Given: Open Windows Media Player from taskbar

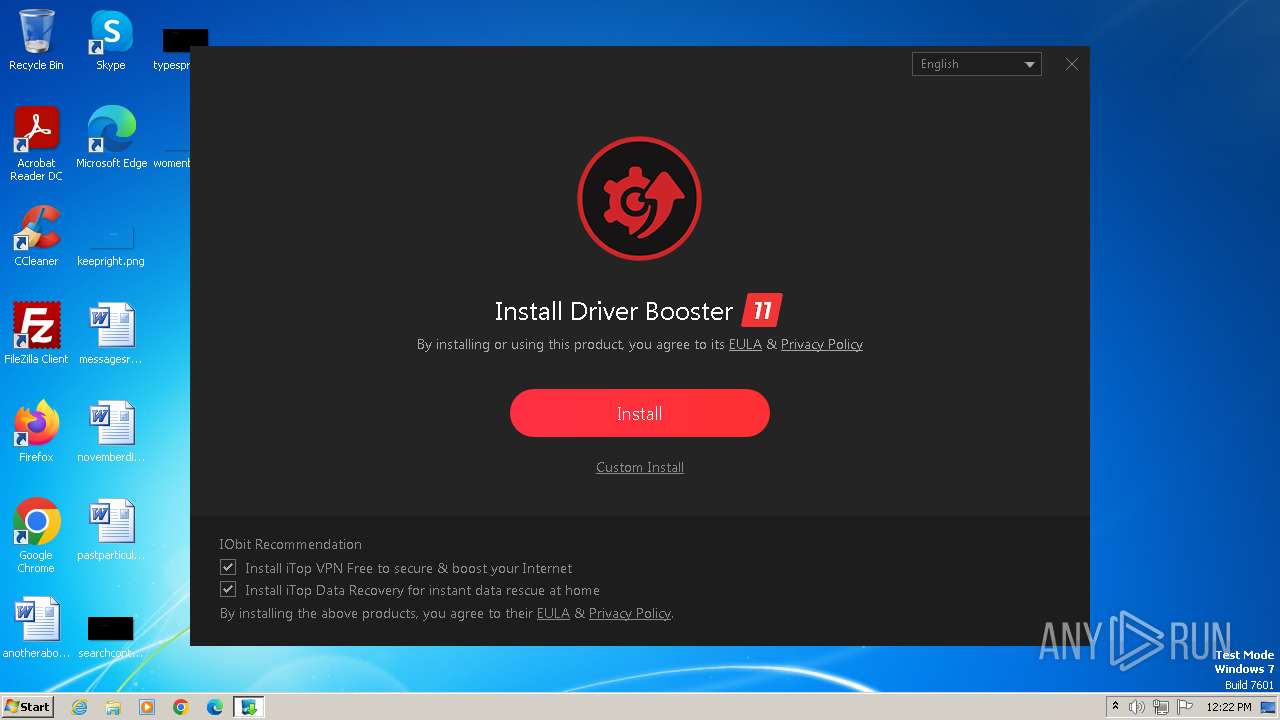Looking at the screenshot, I should click(x=147, y=707).
